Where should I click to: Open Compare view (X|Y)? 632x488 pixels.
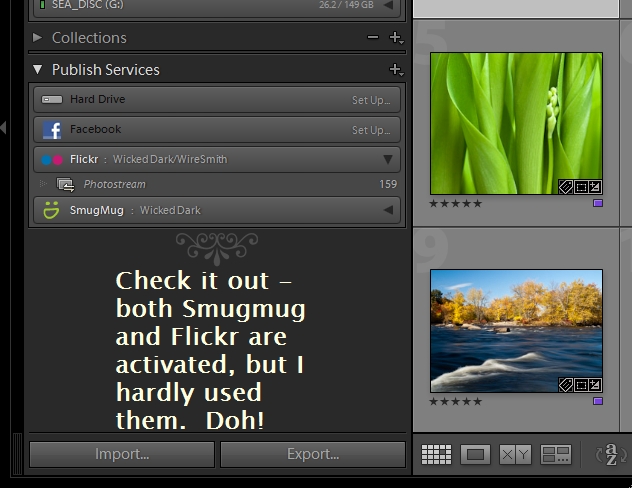(515, 455)
